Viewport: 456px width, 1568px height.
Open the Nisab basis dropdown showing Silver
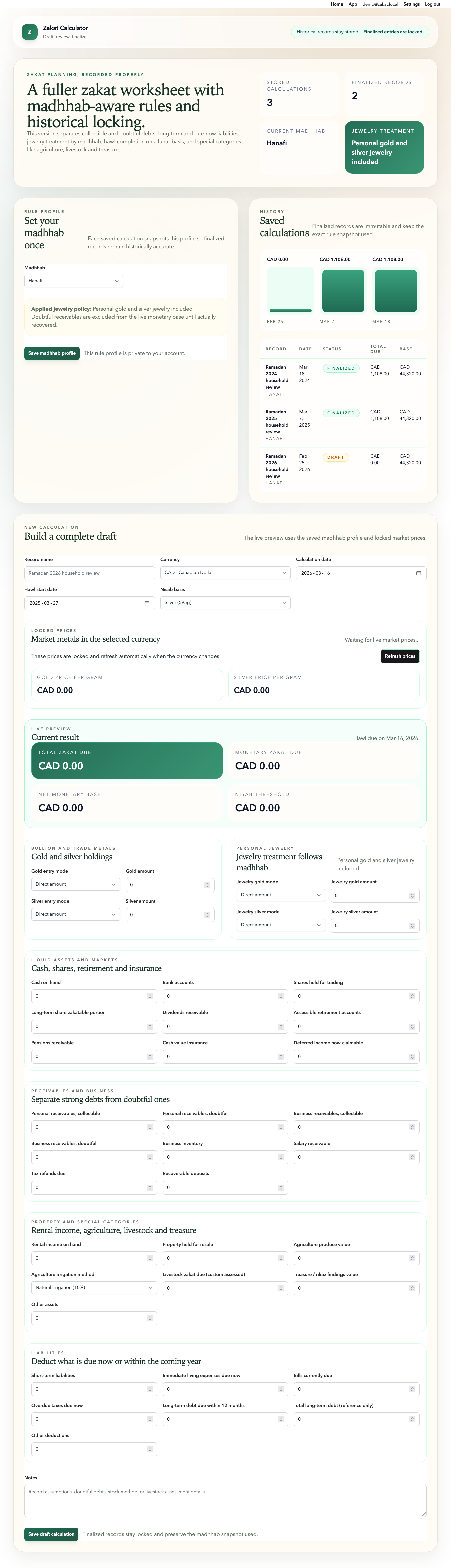[x=225, y=603]
